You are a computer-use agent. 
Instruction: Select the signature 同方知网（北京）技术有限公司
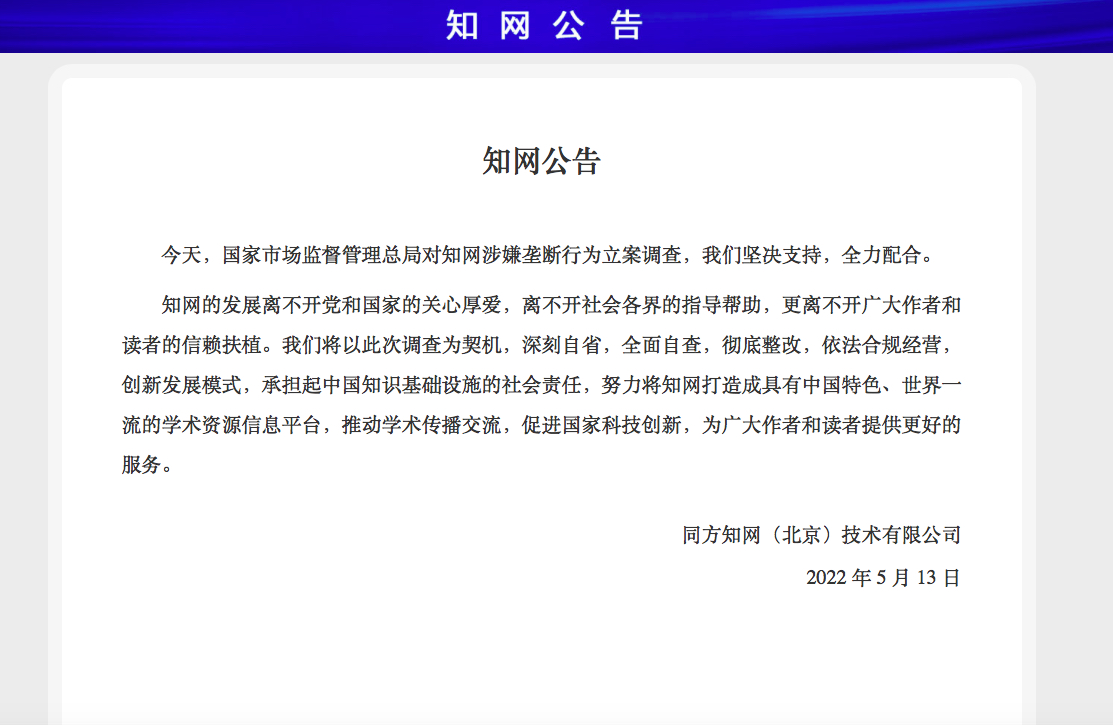tap(821, 535)
